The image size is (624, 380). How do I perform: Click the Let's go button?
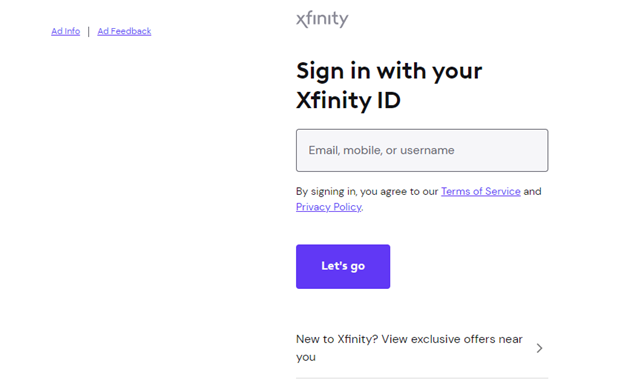(343, 266)
